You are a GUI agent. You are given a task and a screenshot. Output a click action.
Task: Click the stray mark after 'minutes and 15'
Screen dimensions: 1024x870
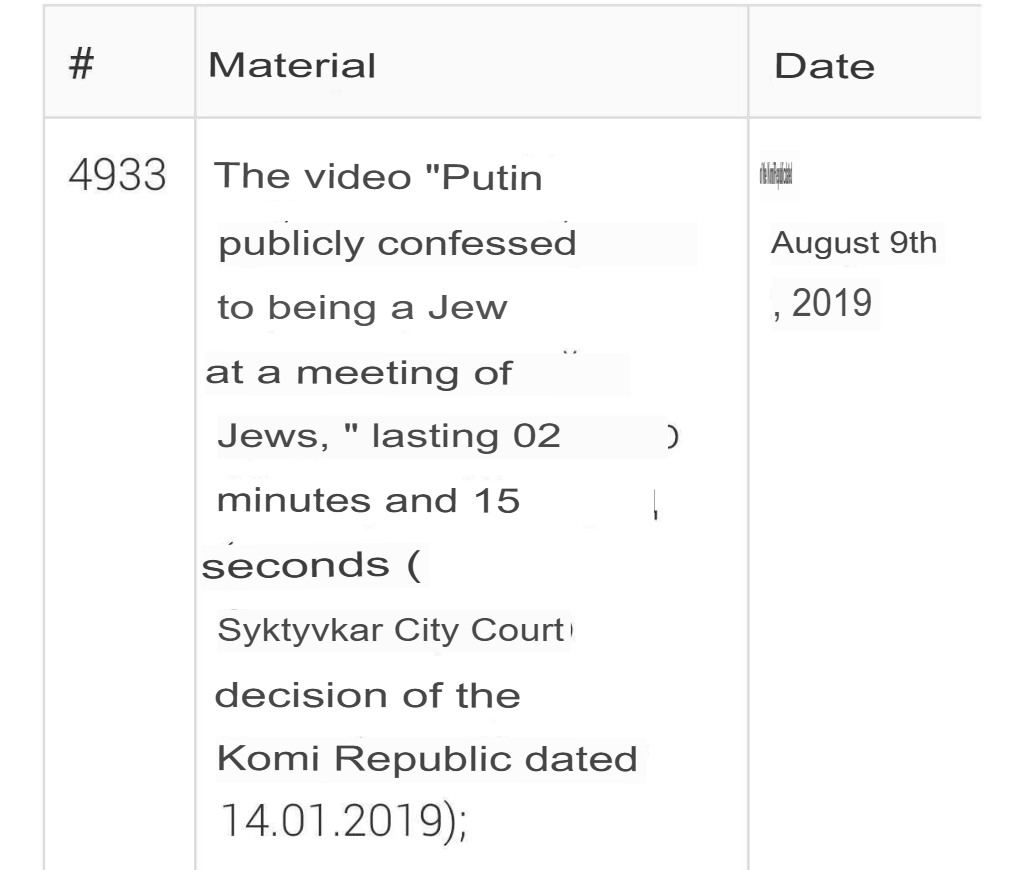(655, 506)
